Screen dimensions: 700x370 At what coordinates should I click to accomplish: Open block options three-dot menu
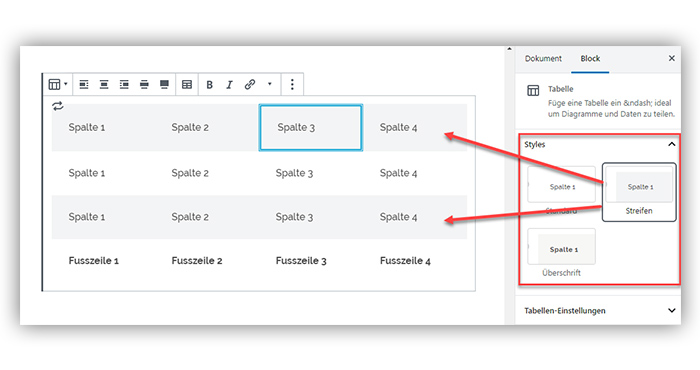click(292, 84)
